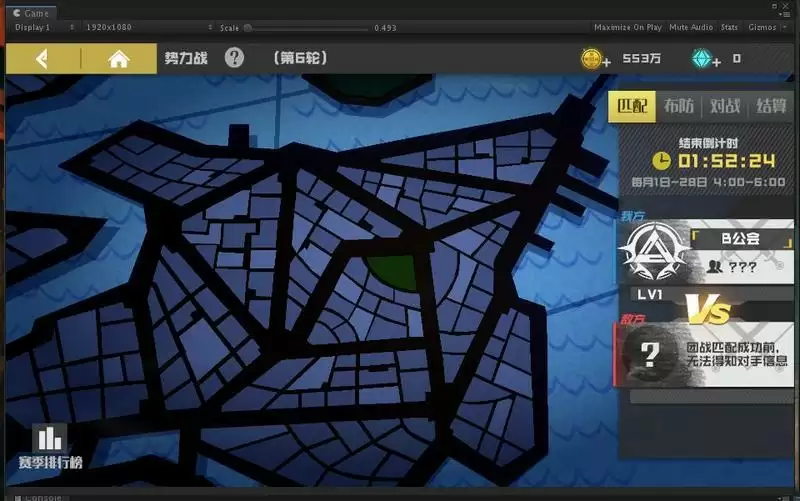Toggle Maximize On Play

(627, 27)
